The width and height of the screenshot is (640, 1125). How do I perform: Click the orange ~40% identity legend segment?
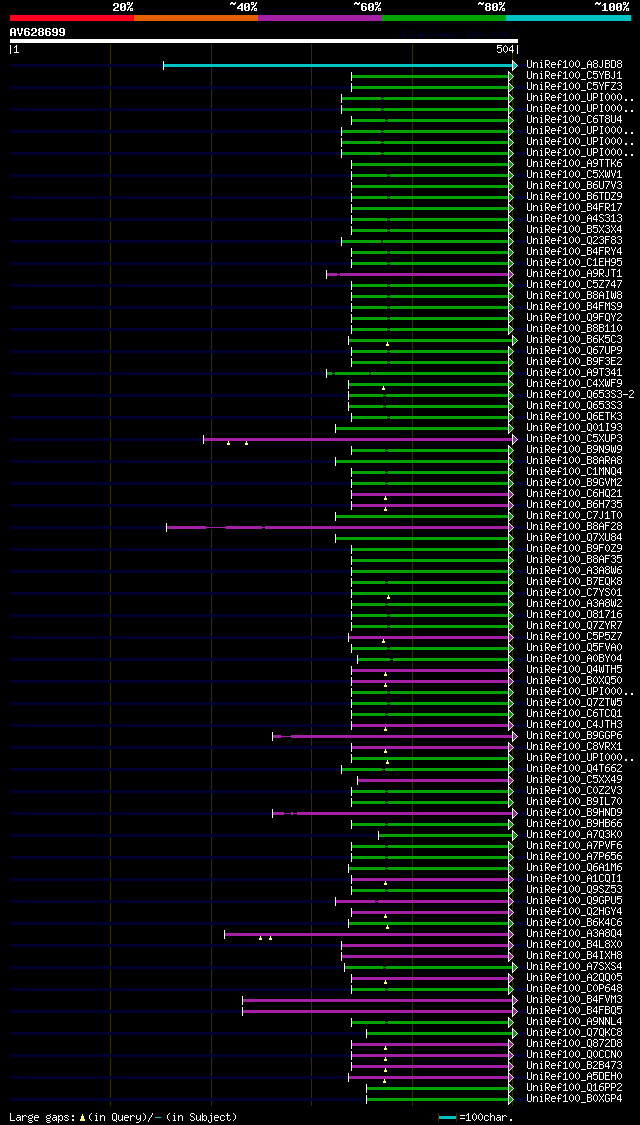click(x=196, y=17)
